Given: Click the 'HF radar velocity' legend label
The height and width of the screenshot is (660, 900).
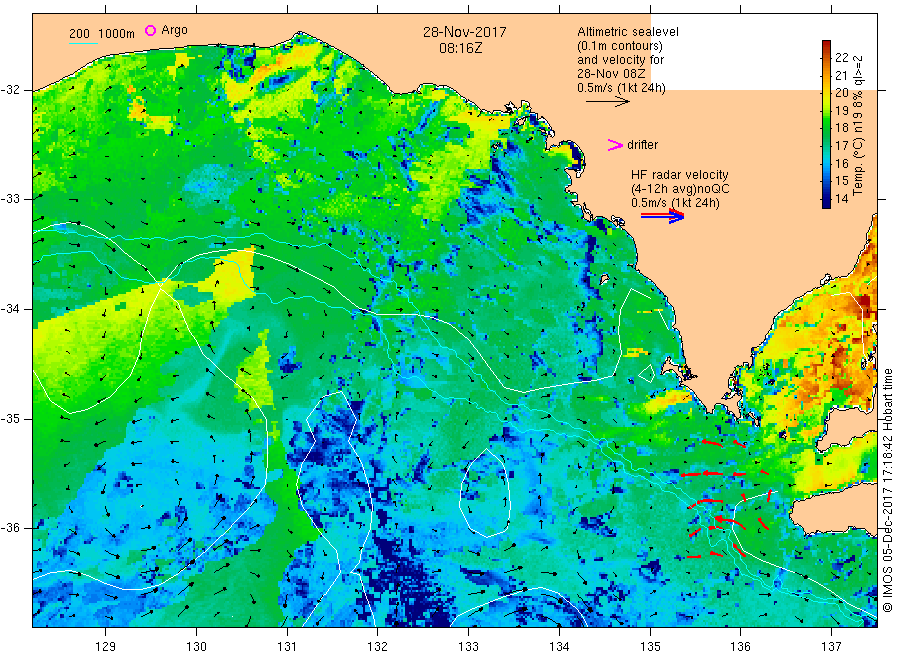Looking at the screenshot, I should 680,174.
